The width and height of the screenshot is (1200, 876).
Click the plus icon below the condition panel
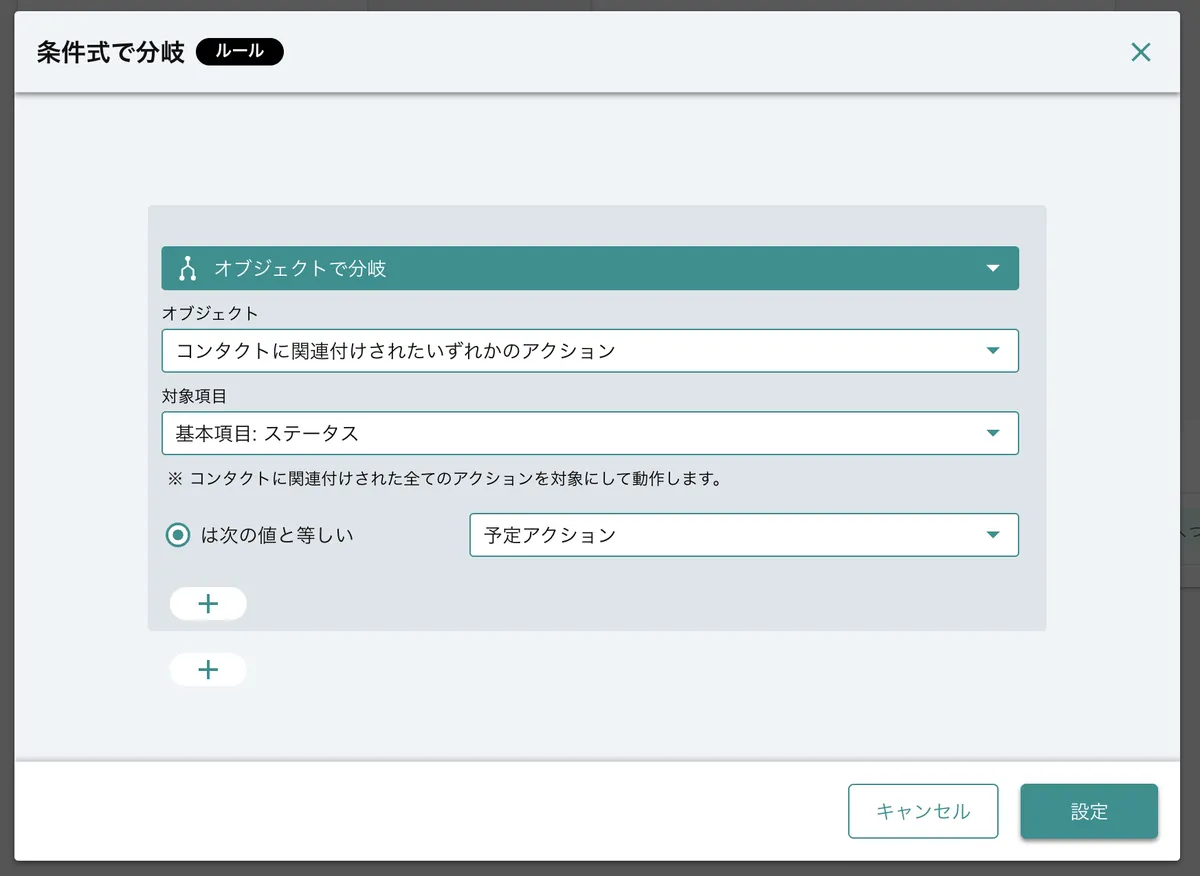tap(208, 670)
